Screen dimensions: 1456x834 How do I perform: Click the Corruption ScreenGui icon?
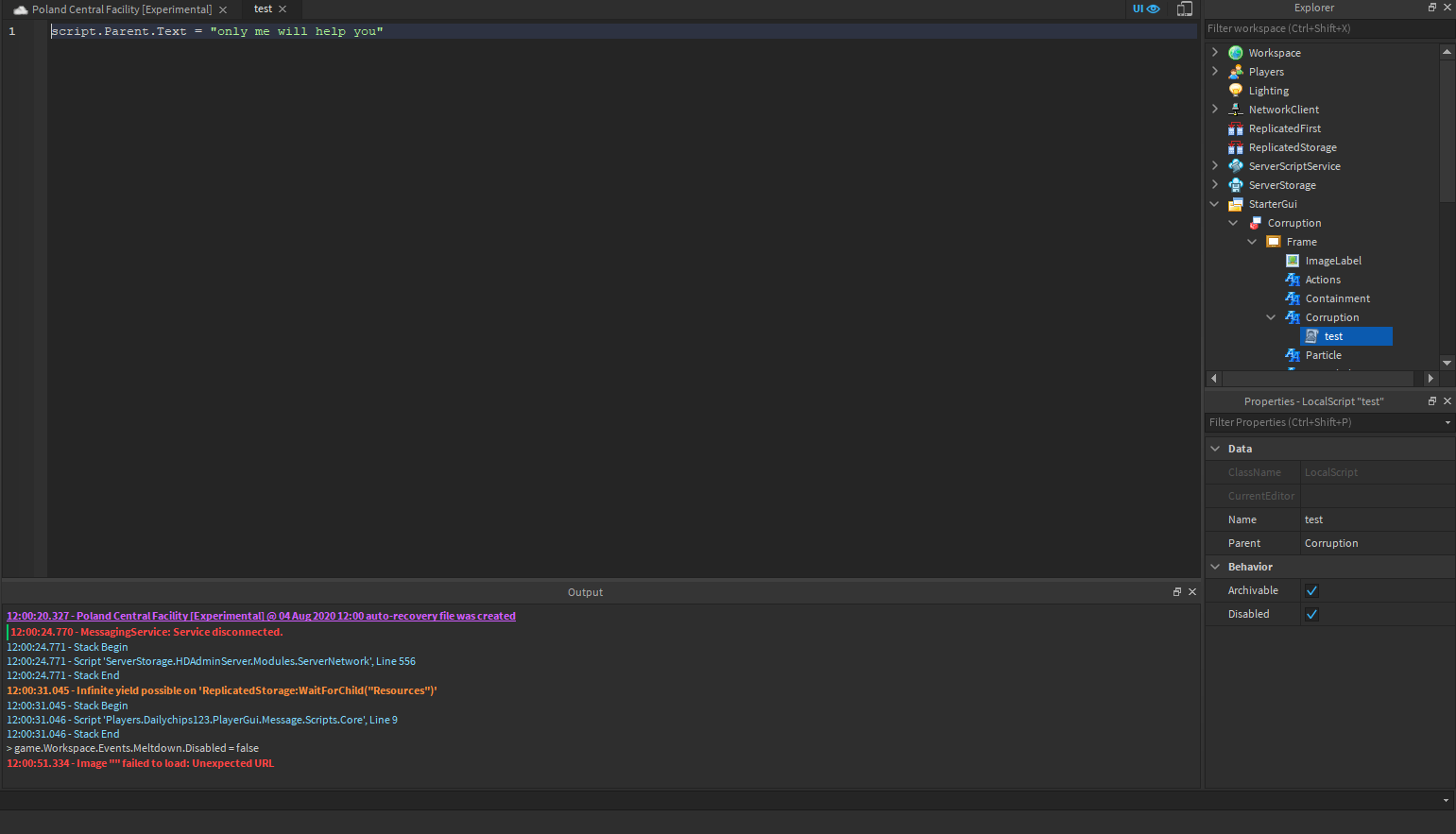click(1255, 223)
